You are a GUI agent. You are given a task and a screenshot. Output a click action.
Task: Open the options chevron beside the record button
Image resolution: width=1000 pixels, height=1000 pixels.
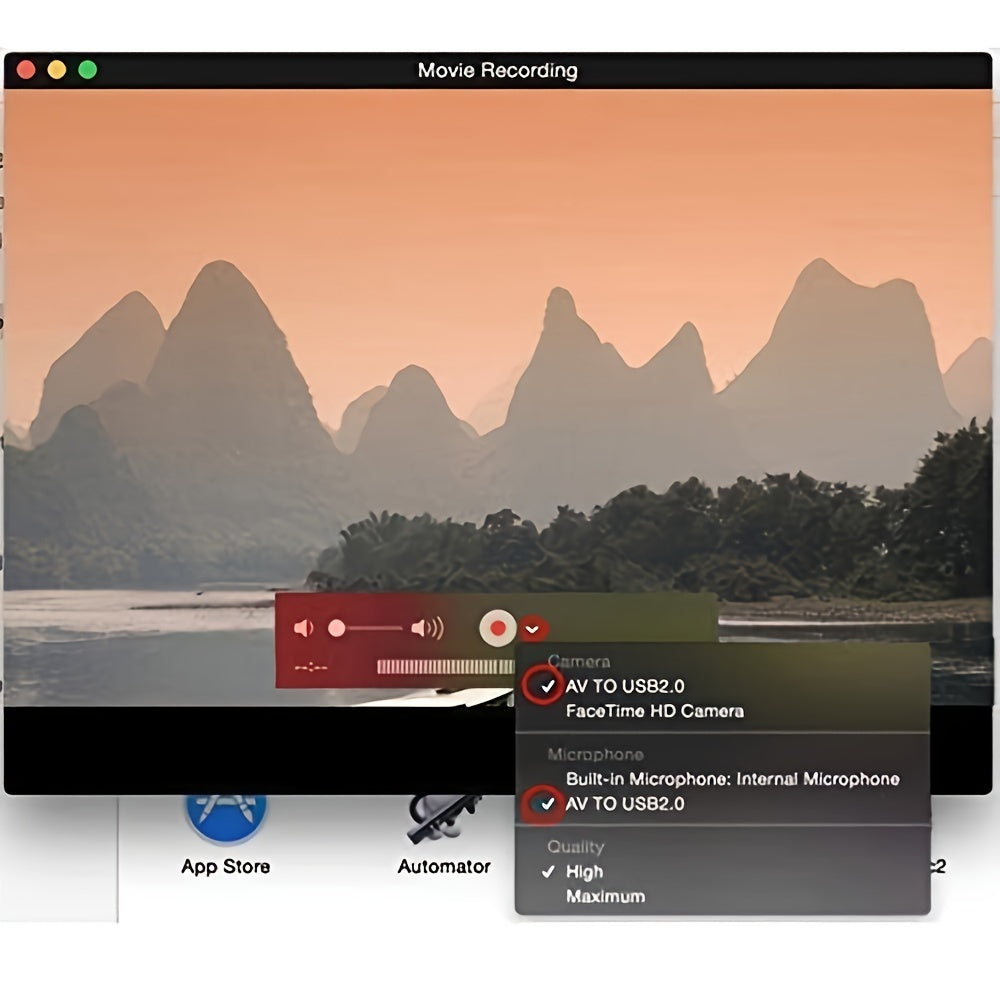click(534, 628)
